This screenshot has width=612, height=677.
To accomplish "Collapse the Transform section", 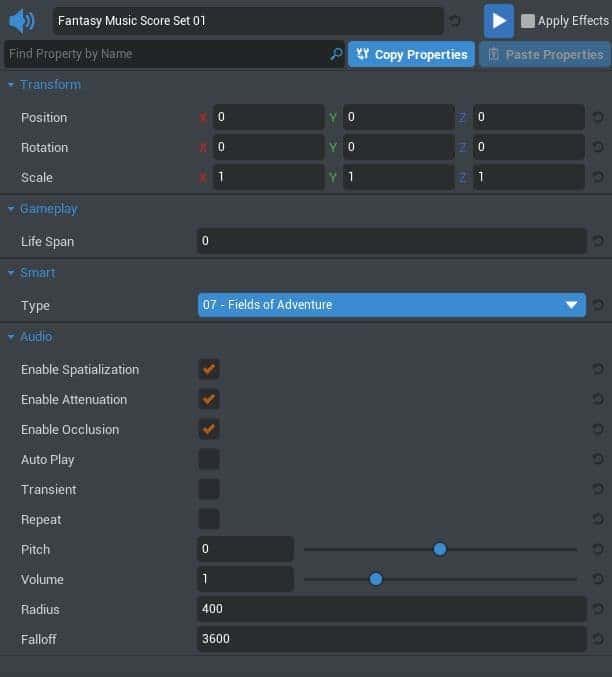I will tap(11, 85).
